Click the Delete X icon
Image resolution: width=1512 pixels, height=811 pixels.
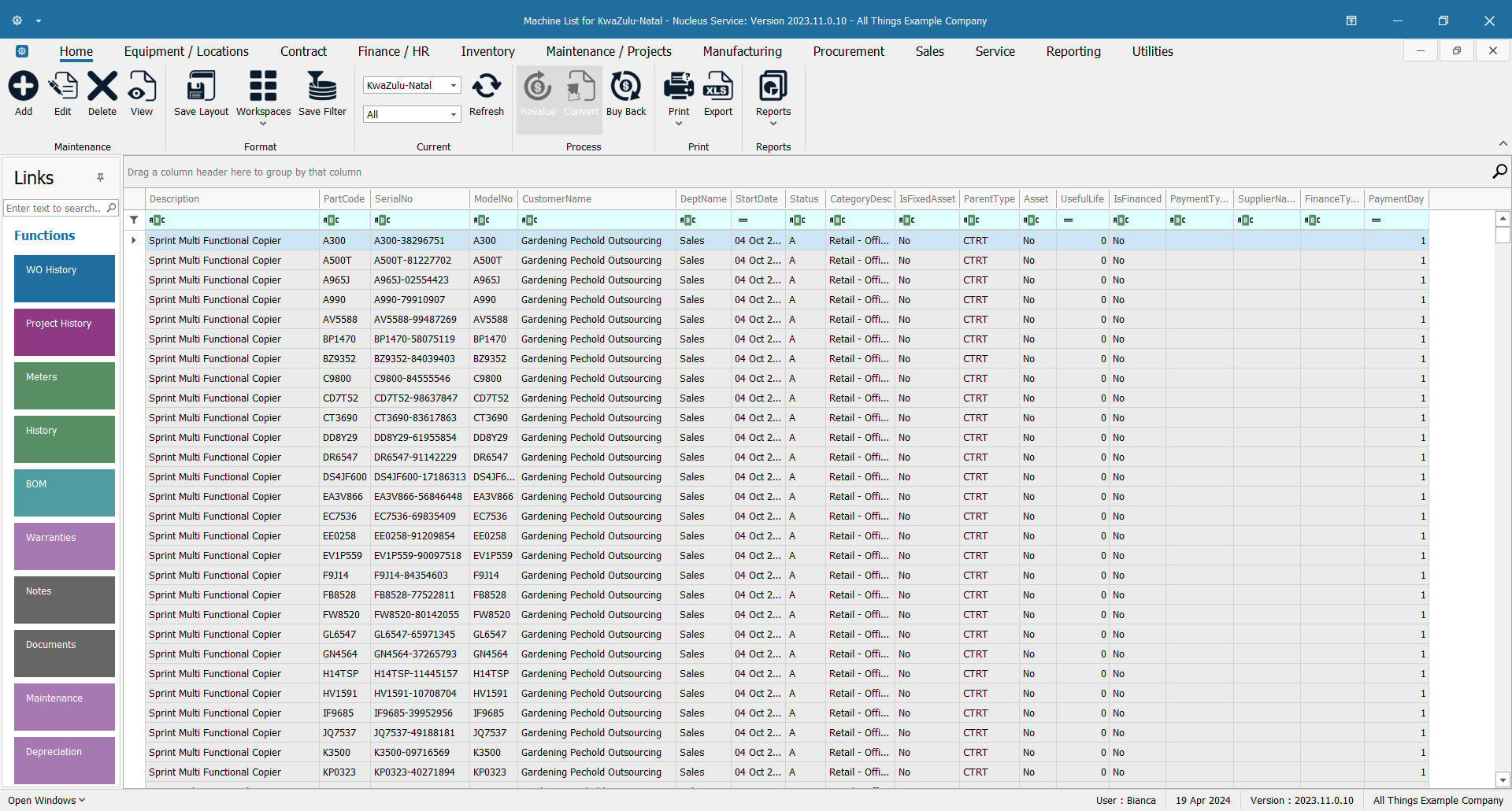coord(102,87)
